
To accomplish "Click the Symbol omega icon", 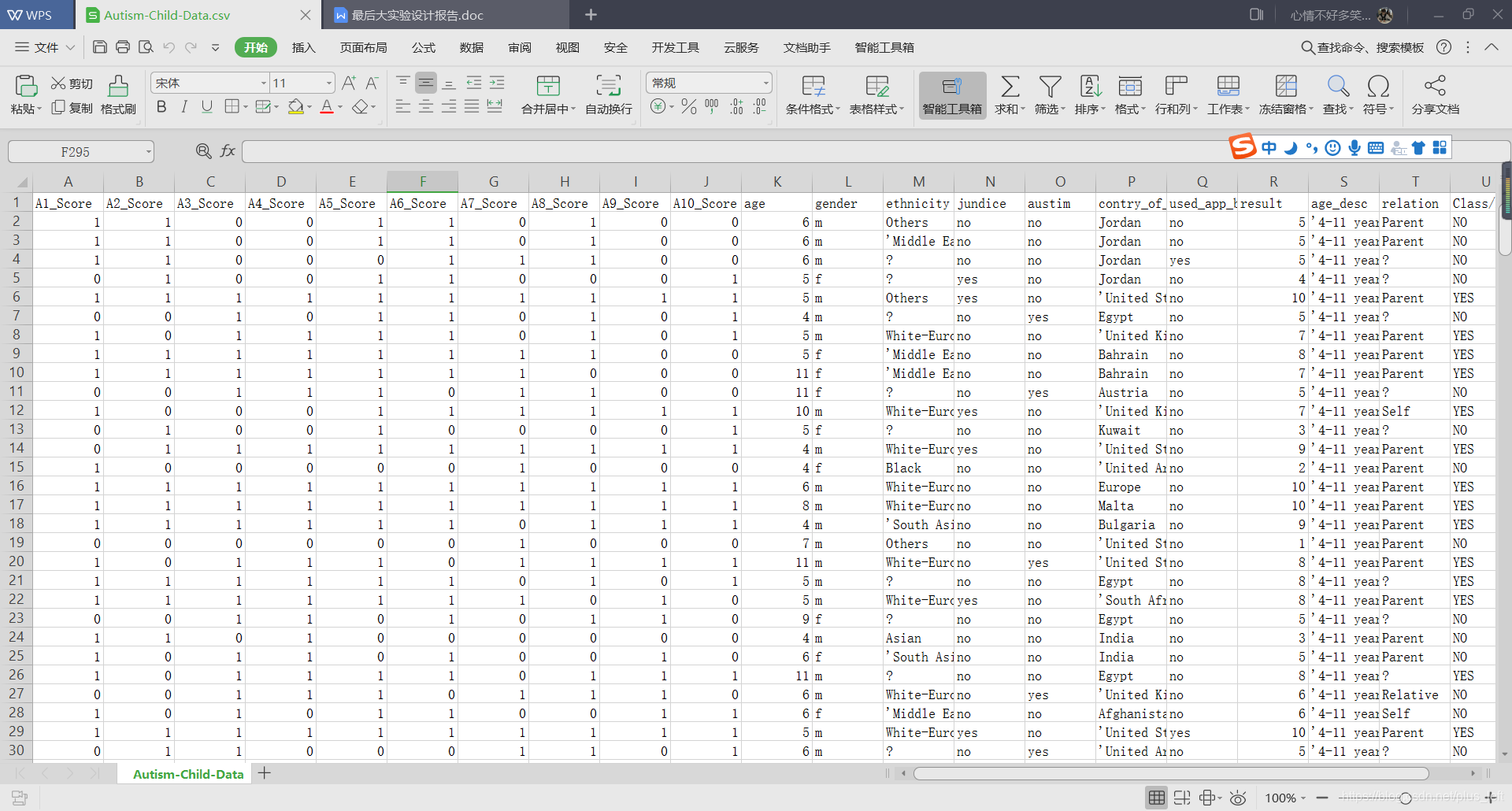I will (x=1378, y=86).
